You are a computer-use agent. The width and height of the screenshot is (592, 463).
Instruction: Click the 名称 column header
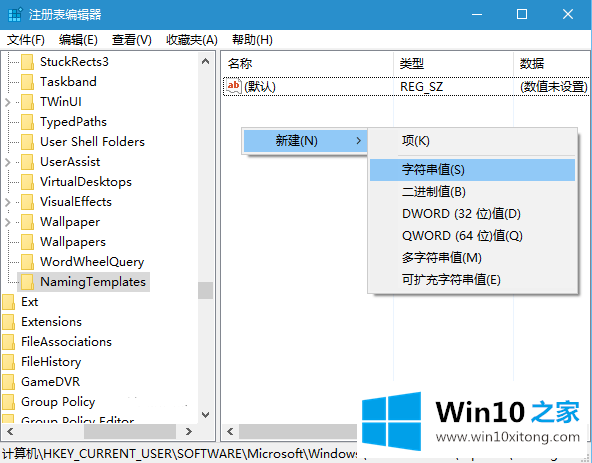coord(307,63)
